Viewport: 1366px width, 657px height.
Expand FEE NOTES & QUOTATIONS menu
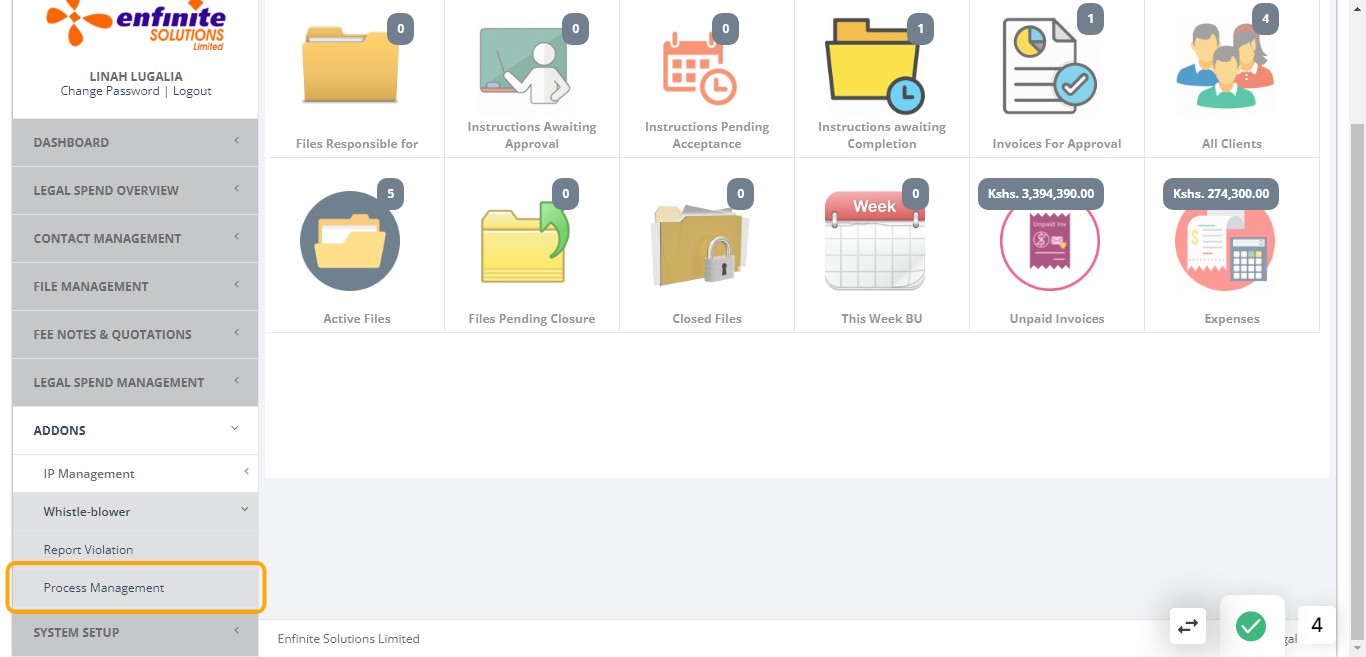click(135, 334)
